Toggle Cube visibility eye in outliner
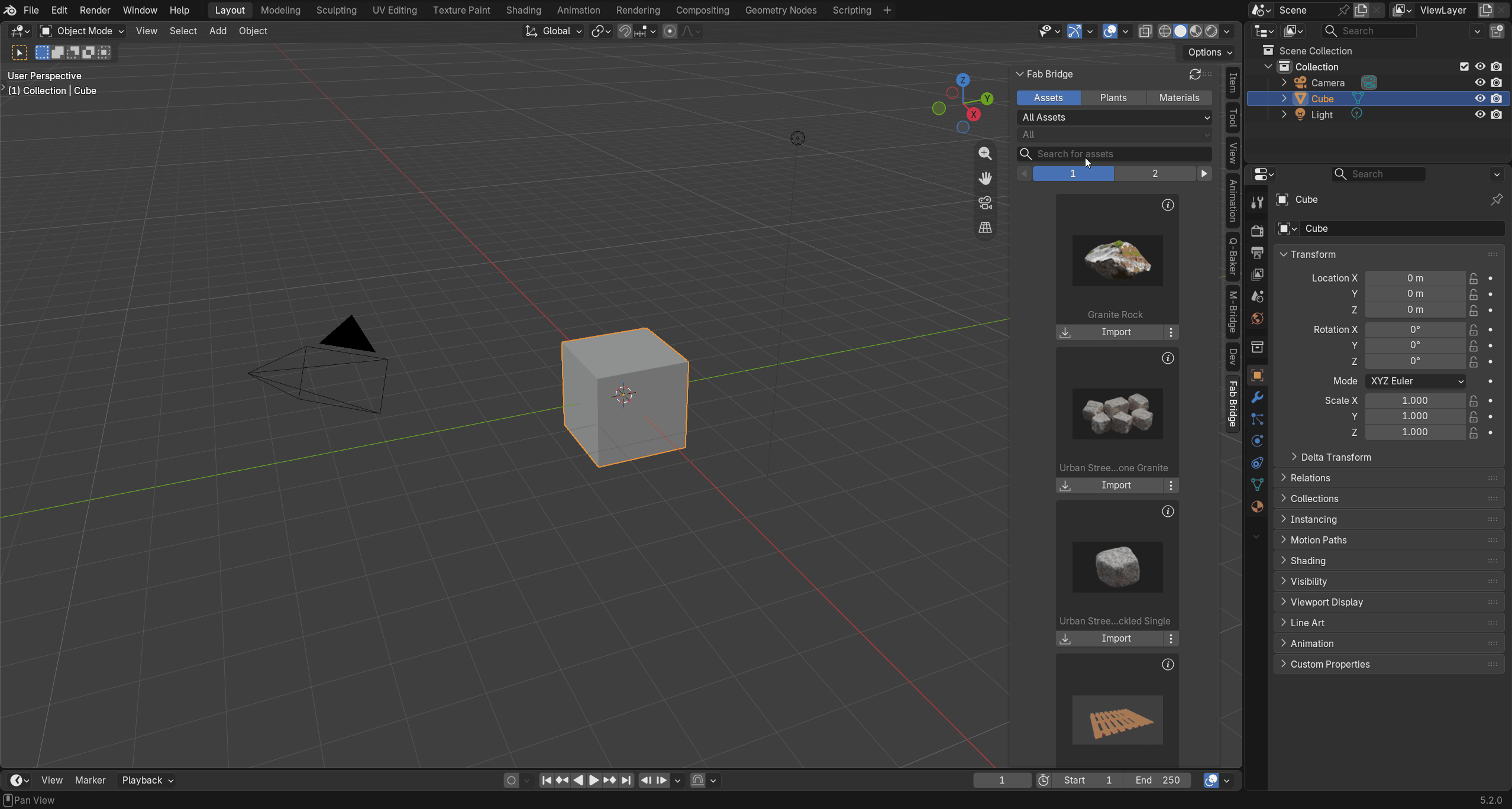The width and height of the screenshot is (1512, 809). pos(1480,99)
